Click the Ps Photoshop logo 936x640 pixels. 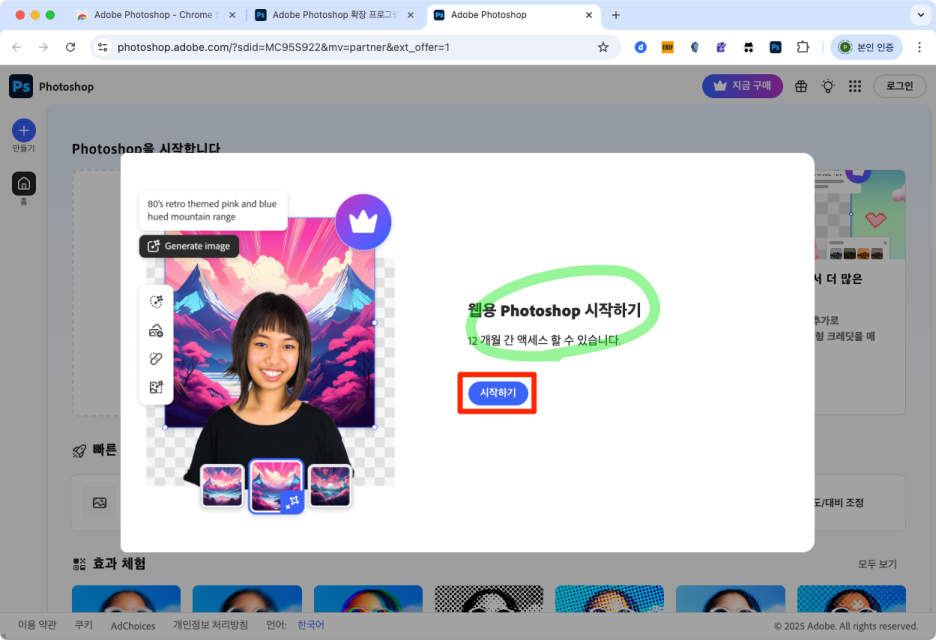click(x=21, y=87)
